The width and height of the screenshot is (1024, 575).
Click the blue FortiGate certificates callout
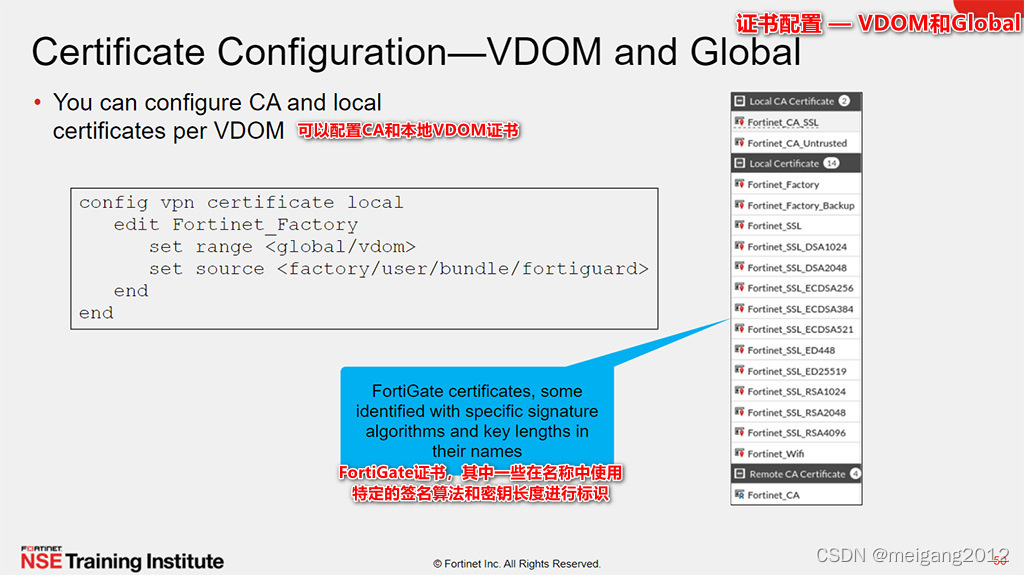pyautogui.click(x=477, y=418)
